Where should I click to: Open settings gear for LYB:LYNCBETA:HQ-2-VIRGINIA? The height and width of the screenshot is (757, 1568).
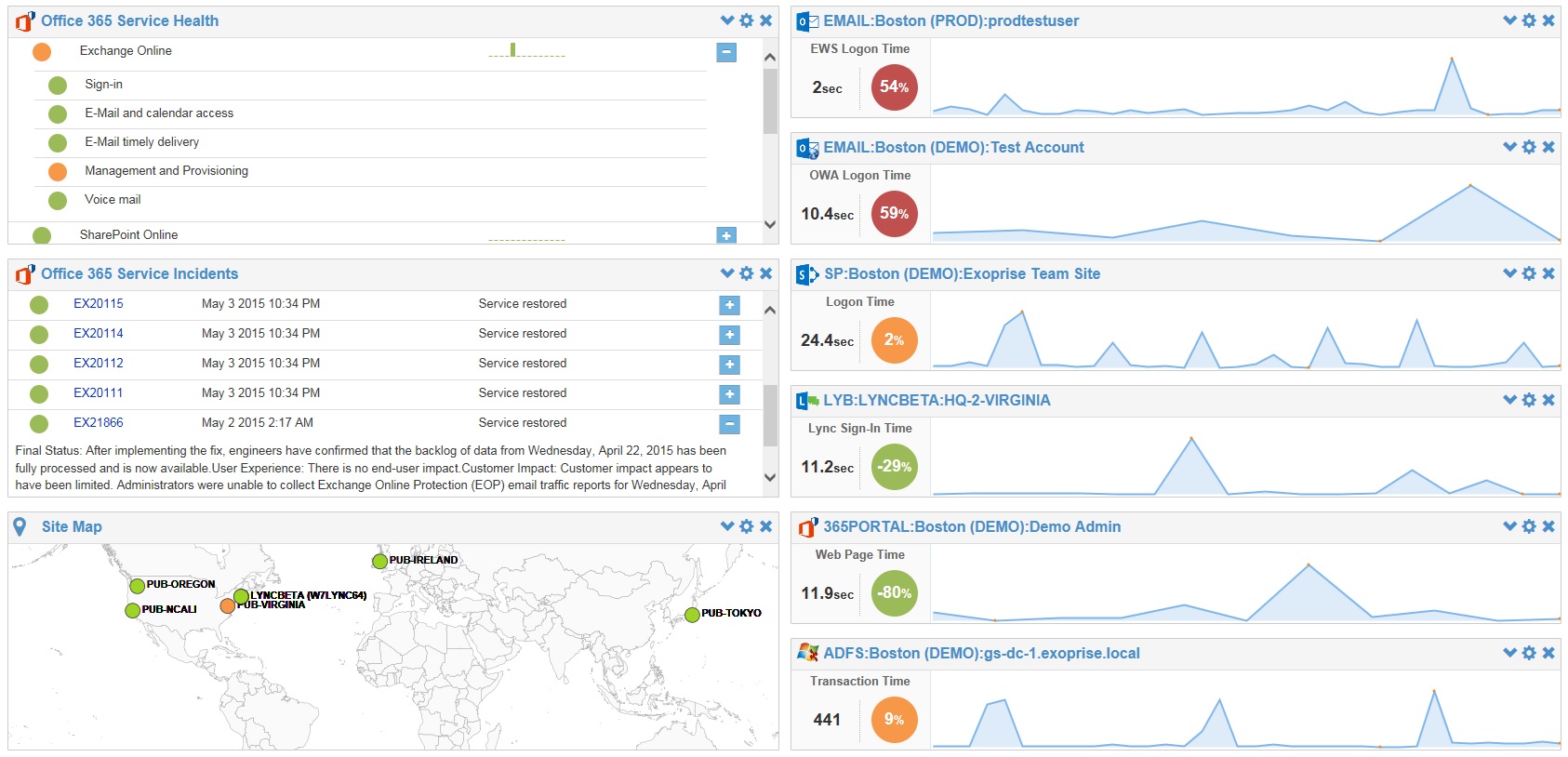click(x=1529, y=400)
